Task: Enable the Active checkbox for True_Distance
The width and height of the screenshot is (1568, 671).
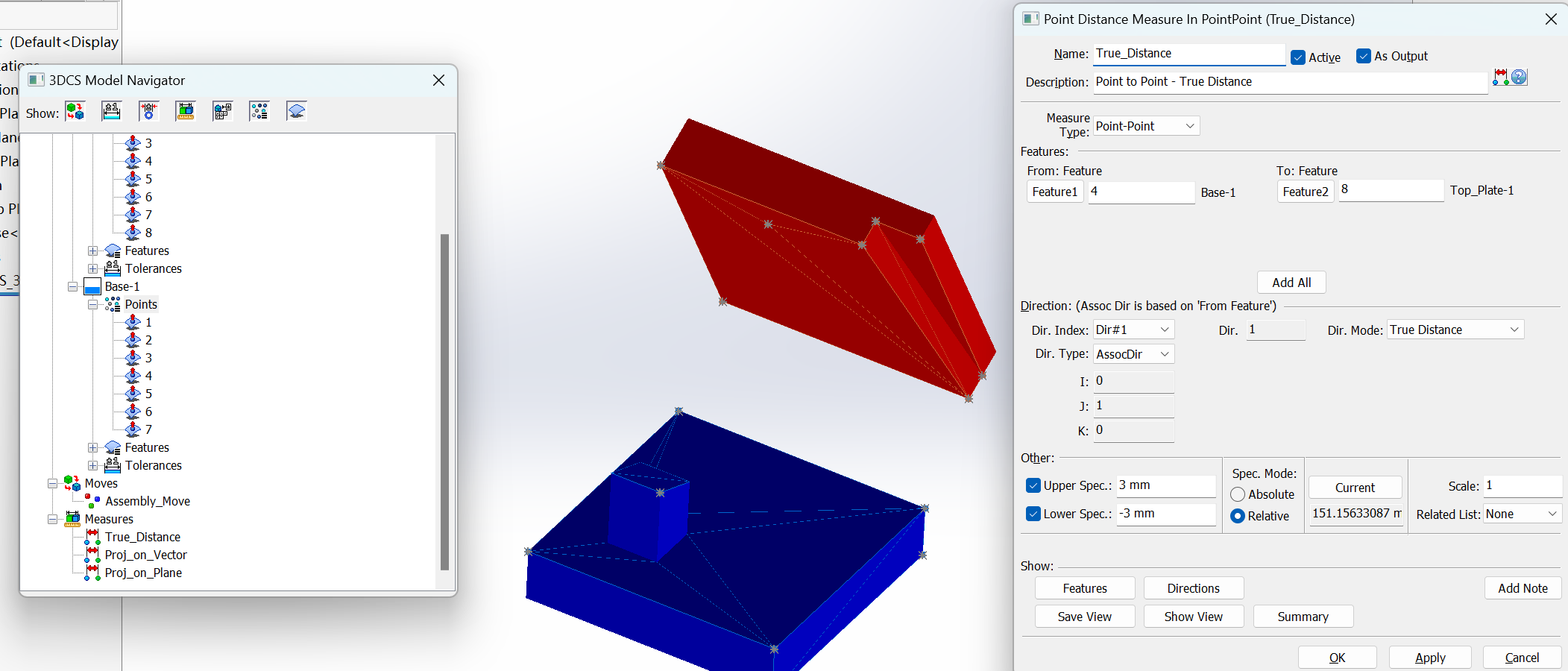Action: (1298, 57)
